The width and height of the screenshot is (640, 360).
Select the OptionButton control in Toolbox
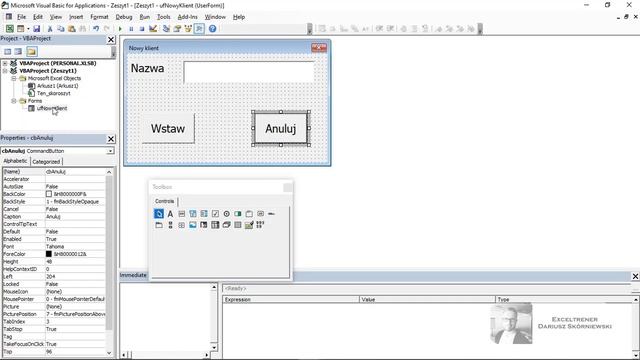[x=227, y=213]
